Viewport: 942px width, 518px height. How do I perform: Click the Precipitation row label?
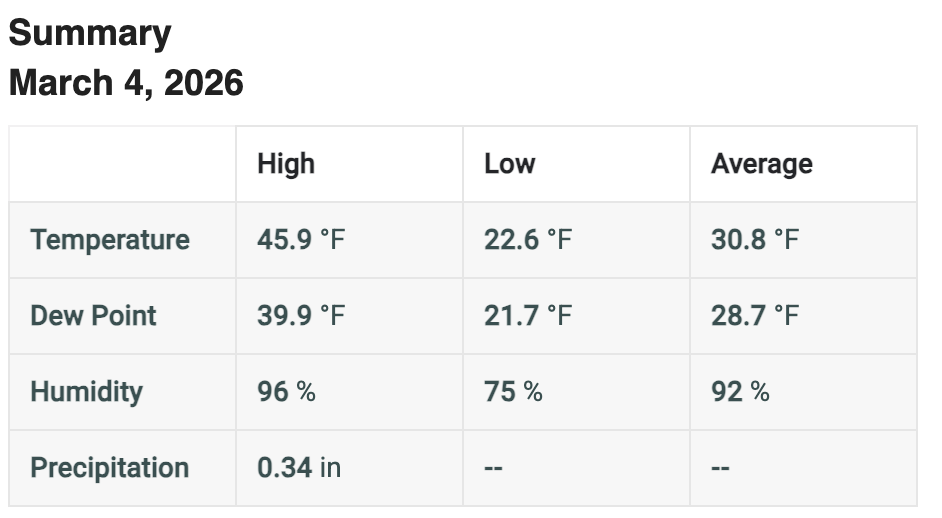[x=110, y=468]
